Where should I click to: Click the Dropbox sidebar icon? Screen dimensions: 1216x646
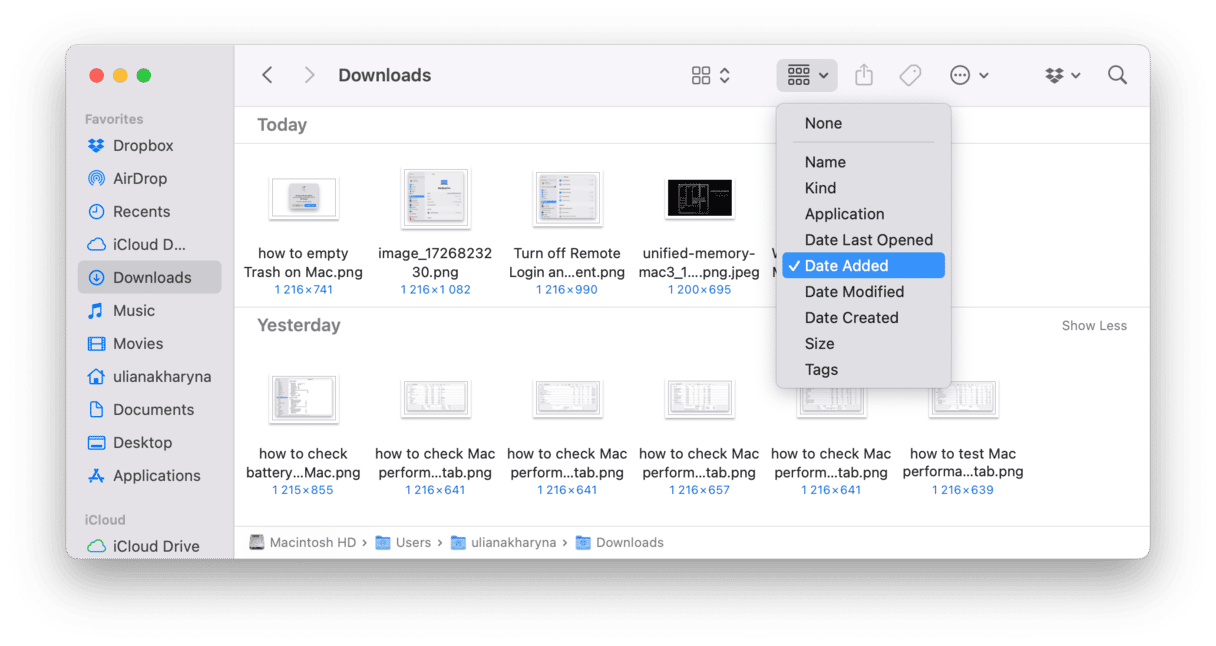tap(96, 145)
